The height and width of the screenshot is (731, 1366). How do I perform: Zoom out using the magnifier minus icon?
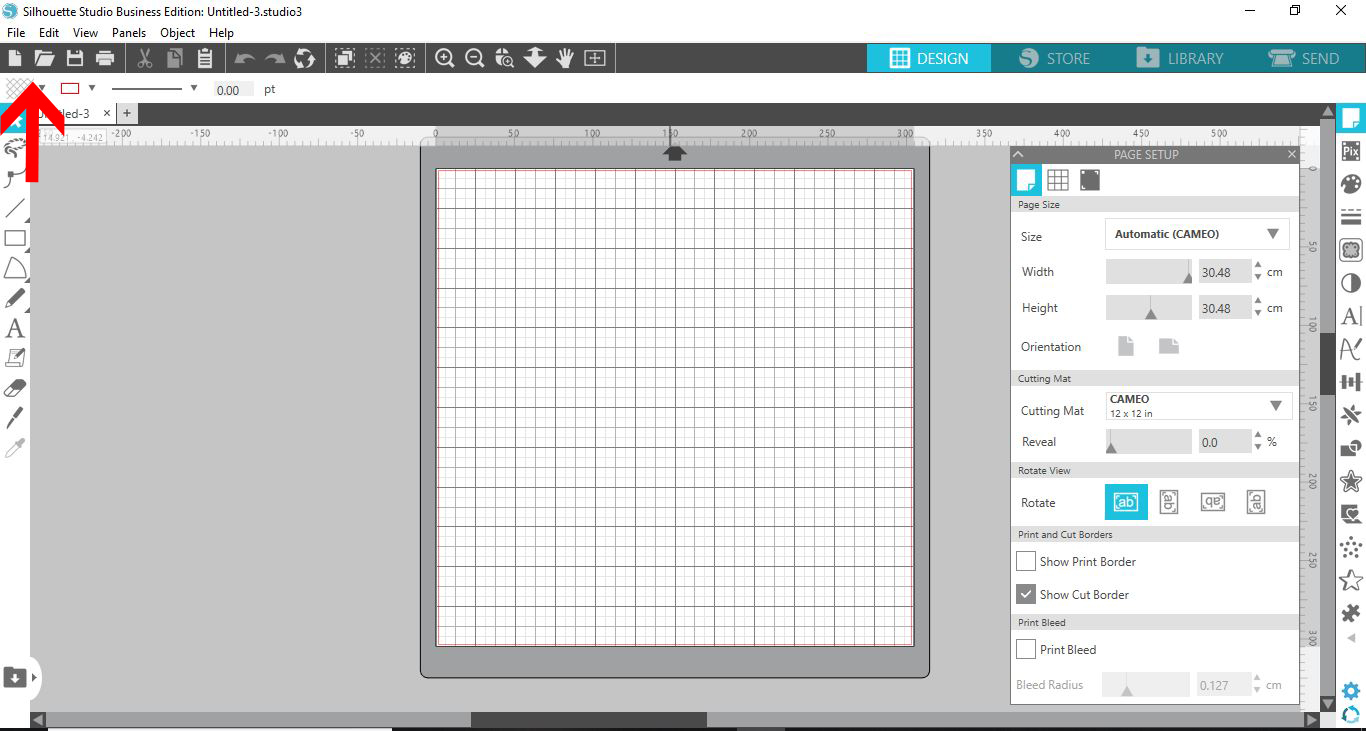tap(475, 58)
